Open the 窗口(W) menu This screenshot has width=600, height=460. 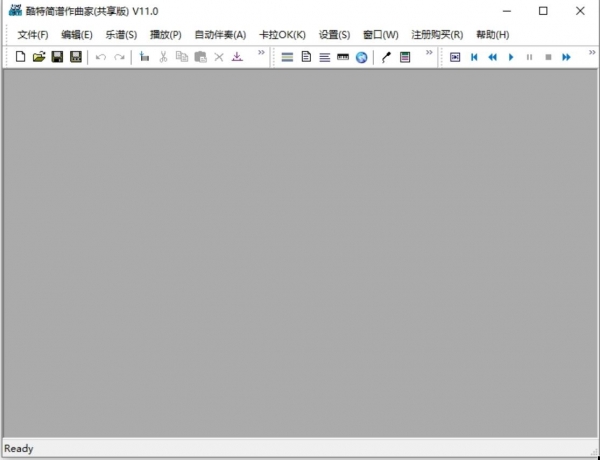[x=381, y=35]
